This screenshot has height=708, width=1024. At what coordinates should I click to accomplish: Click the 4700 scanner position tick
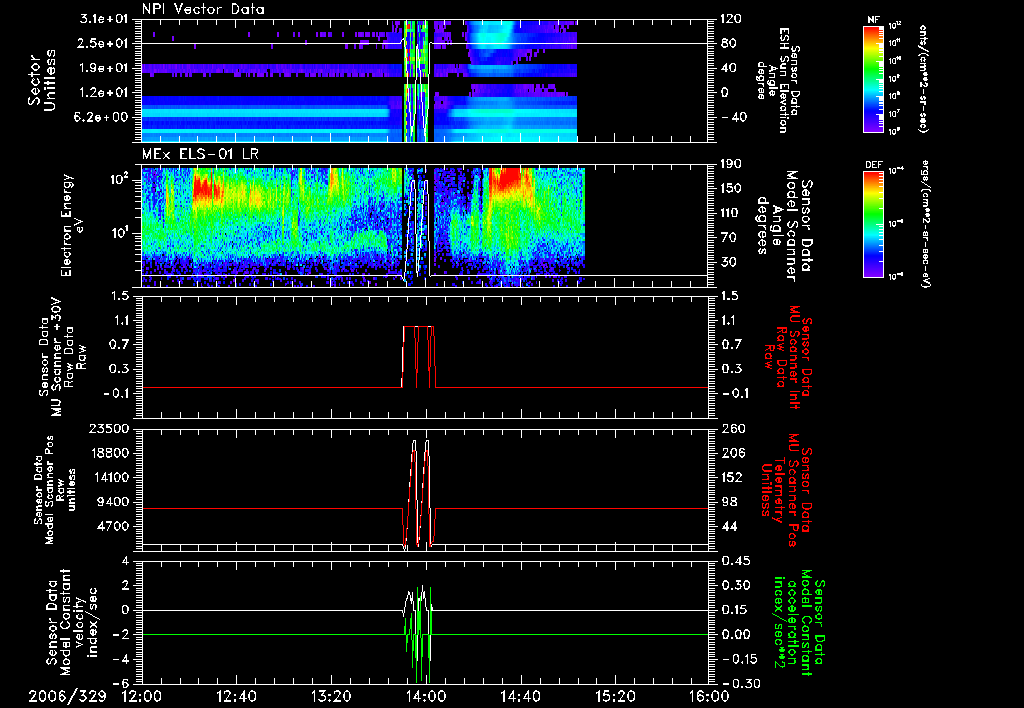[114, 526]
